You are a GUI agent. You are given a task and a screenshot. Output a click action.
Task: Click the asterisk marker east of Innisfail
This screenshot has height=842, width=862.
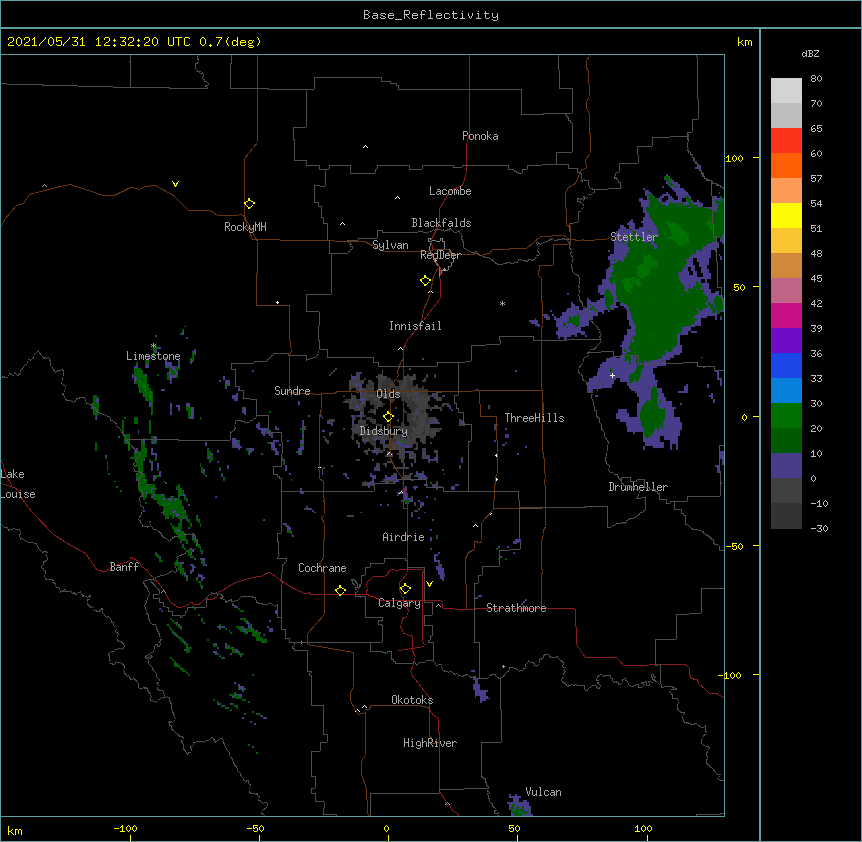click(502, 303)
